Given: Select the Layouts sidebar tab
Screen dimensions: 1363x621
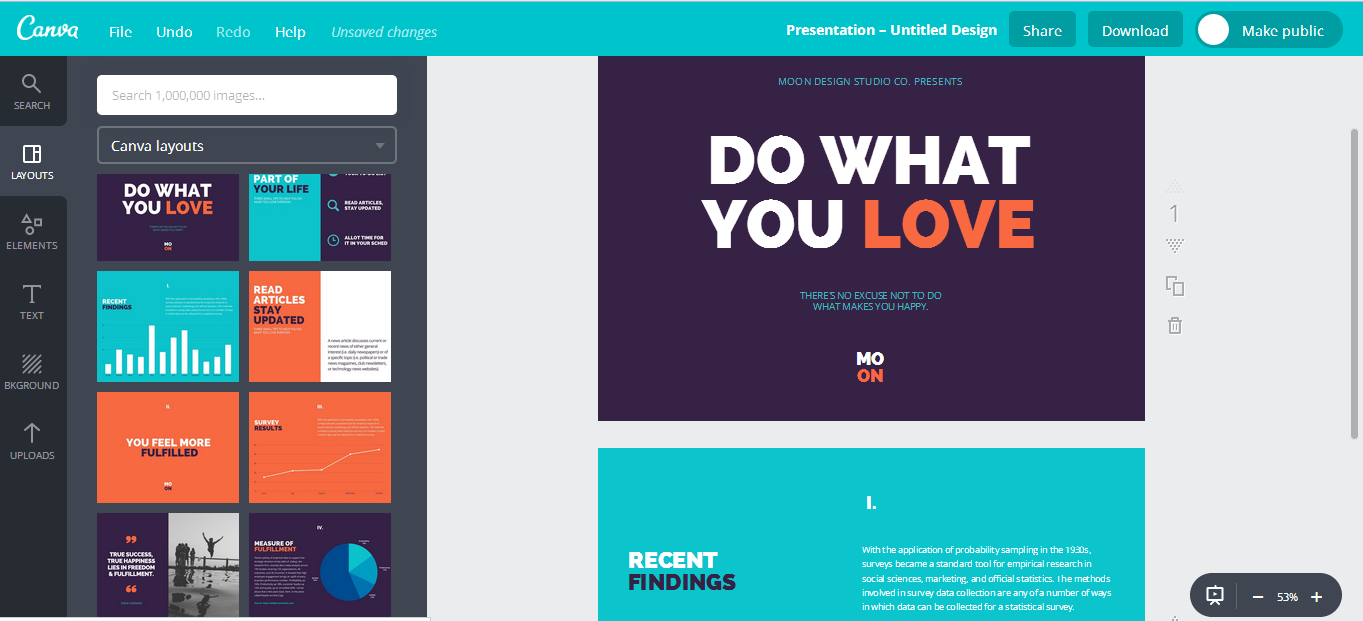Looking at the screenshot, I should point(32,161).
